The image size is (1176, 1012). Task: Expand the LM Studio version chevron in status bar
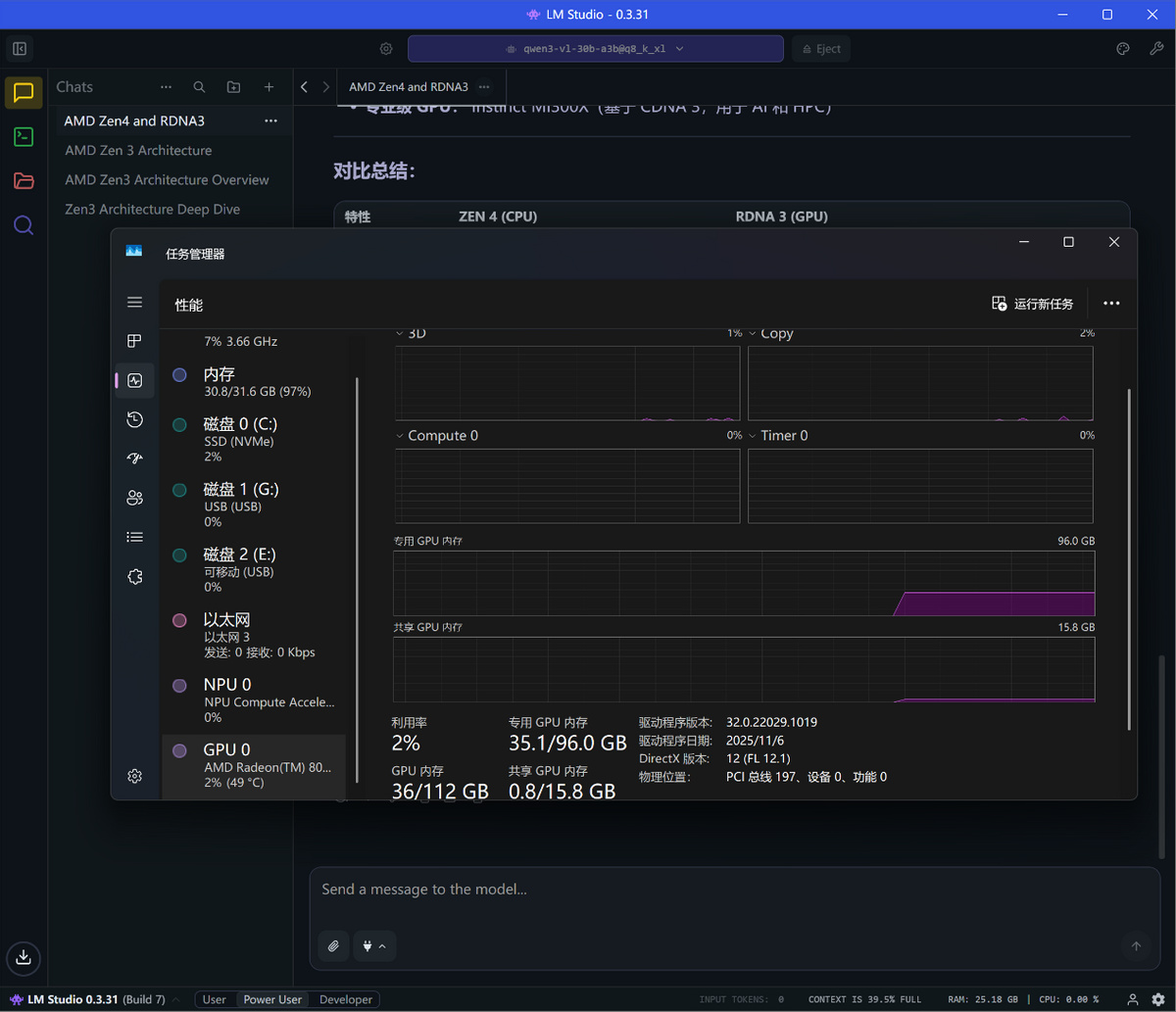176,1000
